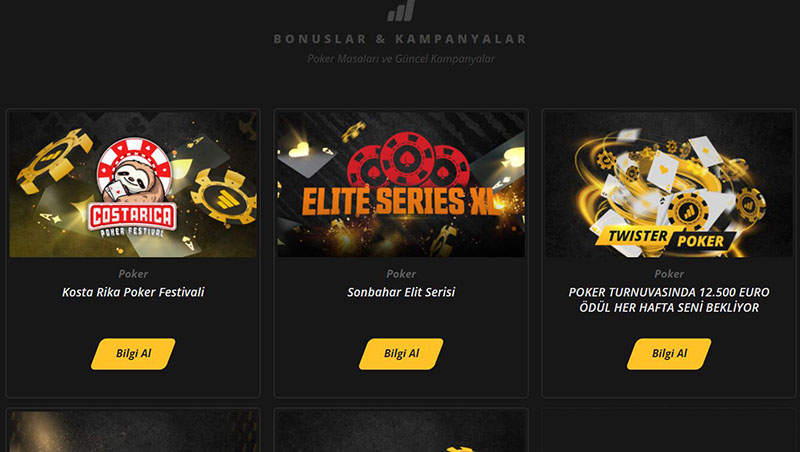Click the bar-chart logo icon at top
800x452 pixels.
(x=401, y=10)
